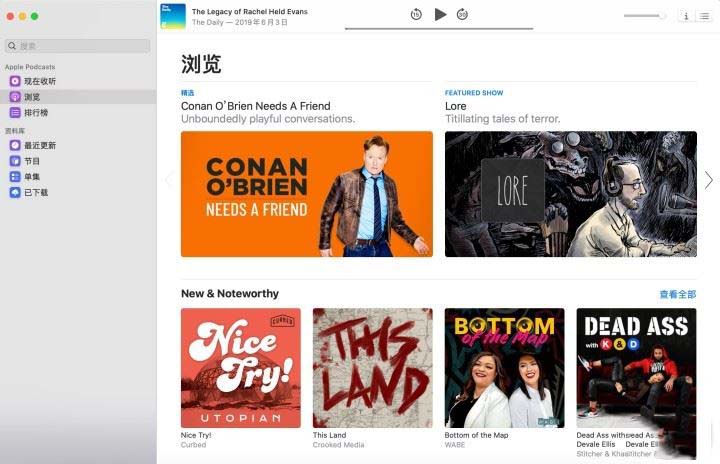Open the Top Charts (排行榜) sidebar icon
The image size is (720, 464).
tap(15, 113)
